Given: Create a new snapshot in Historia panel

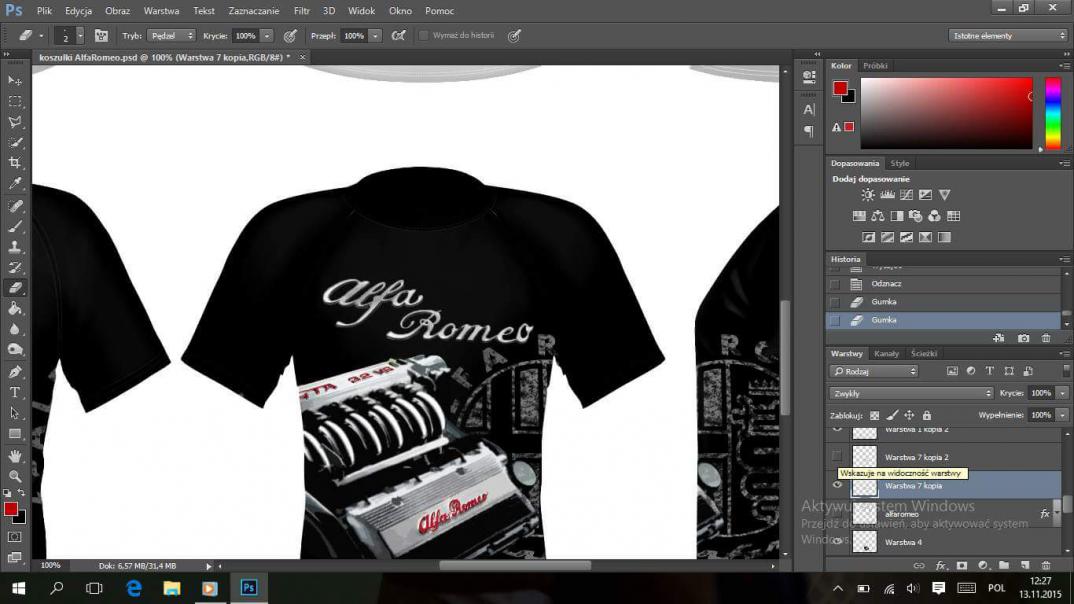Looking at the screenshot, I should click(1023, 338).
